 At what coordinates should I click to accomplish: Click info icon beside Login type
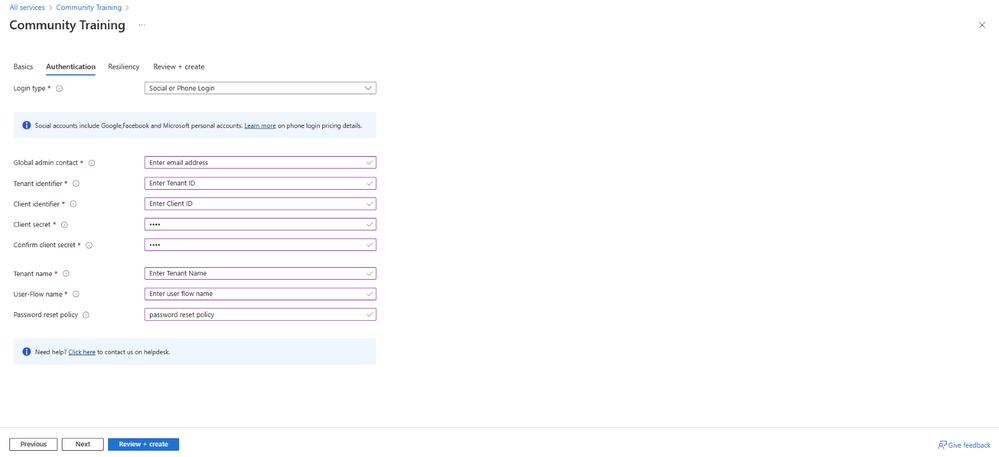59,89
